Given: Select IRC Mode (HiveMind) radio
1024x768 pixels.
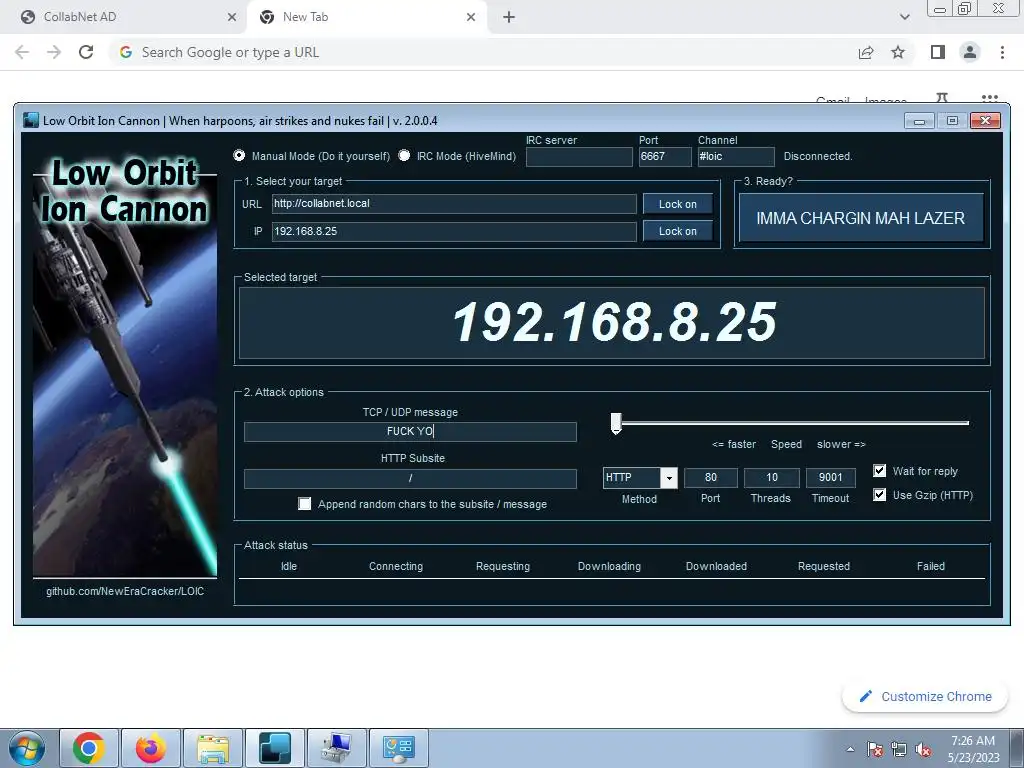Looking at the screenshot, I should tap(404, 155).
